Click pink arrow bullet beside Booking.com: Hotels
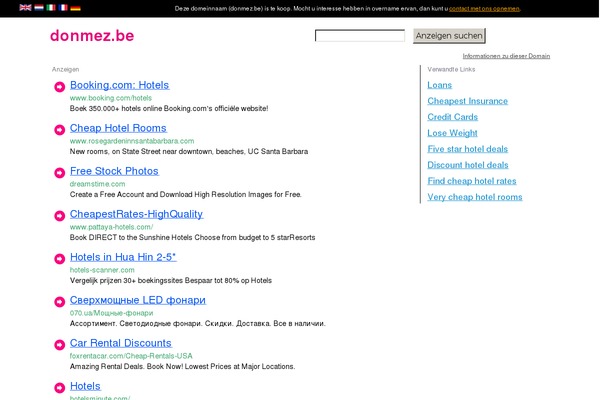The height and width of the screenshot is (400, 600). pos(59,87)
